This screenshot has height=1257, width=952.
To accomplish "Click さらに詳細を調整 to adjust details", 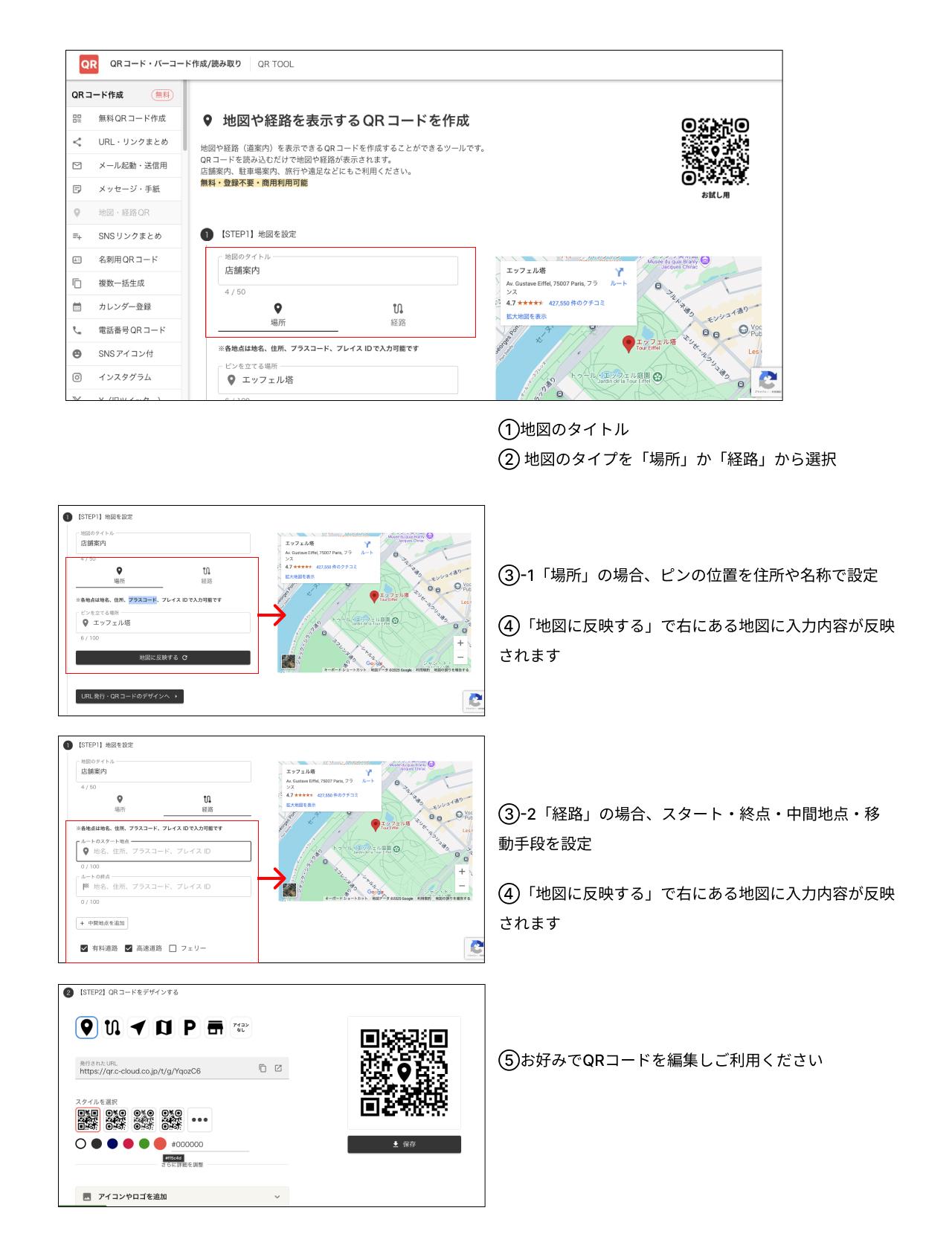I will (x=182, y=1165).
